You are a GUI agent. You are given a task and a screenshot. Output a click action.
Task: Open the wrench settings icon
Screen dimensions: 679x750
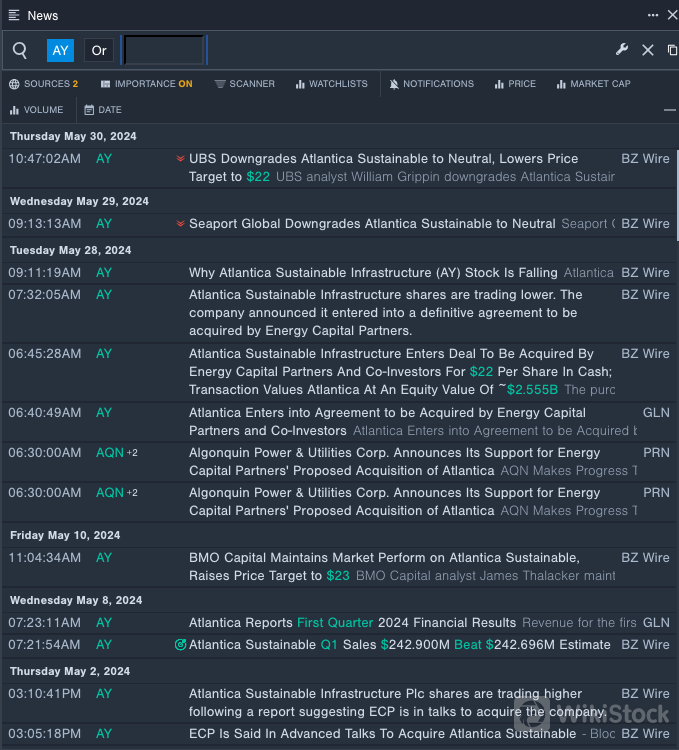pos(622,50)
